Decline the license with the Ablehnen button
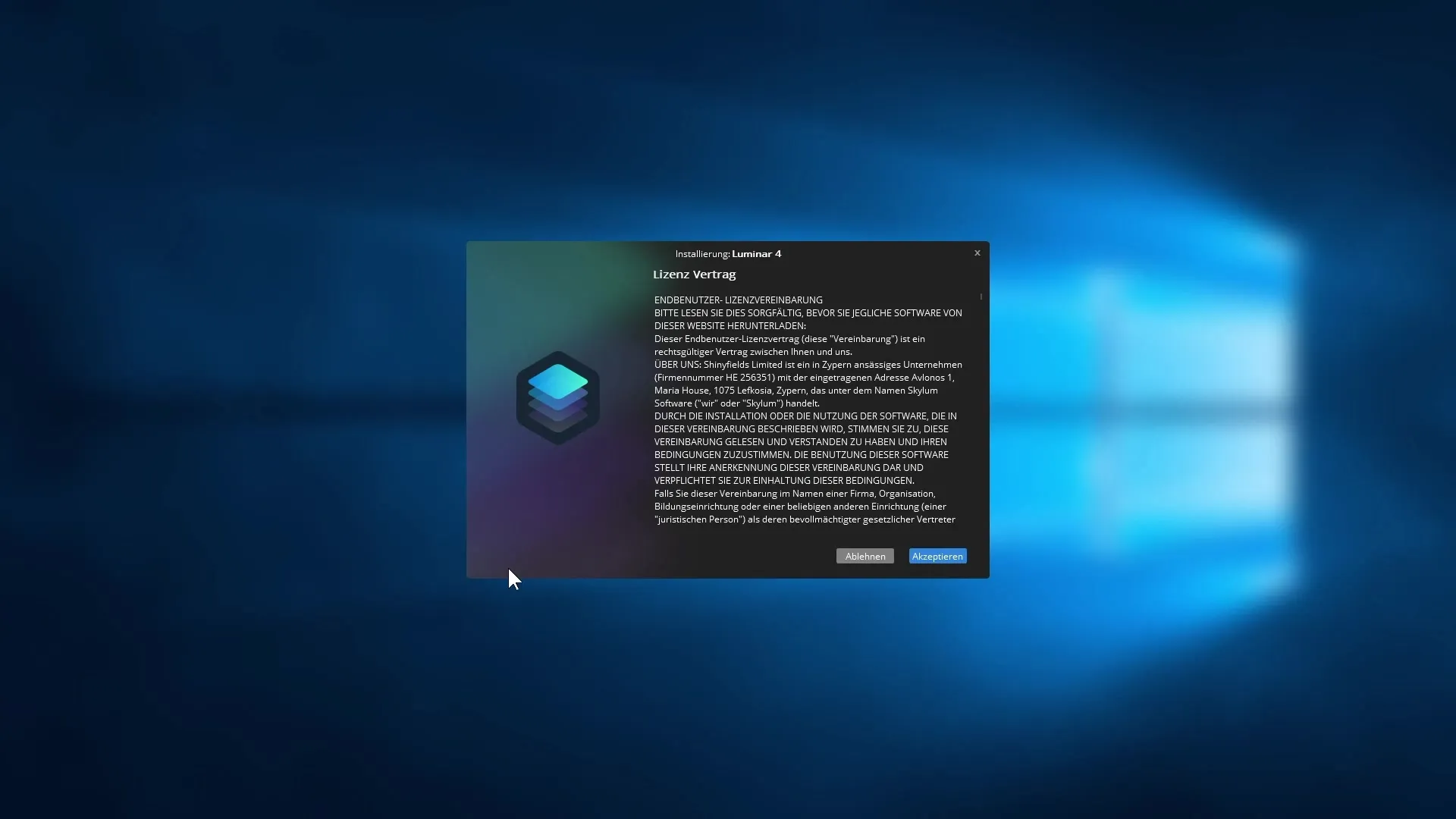The height and width of the screenshot is (819, 1456). tap(865, 556)
